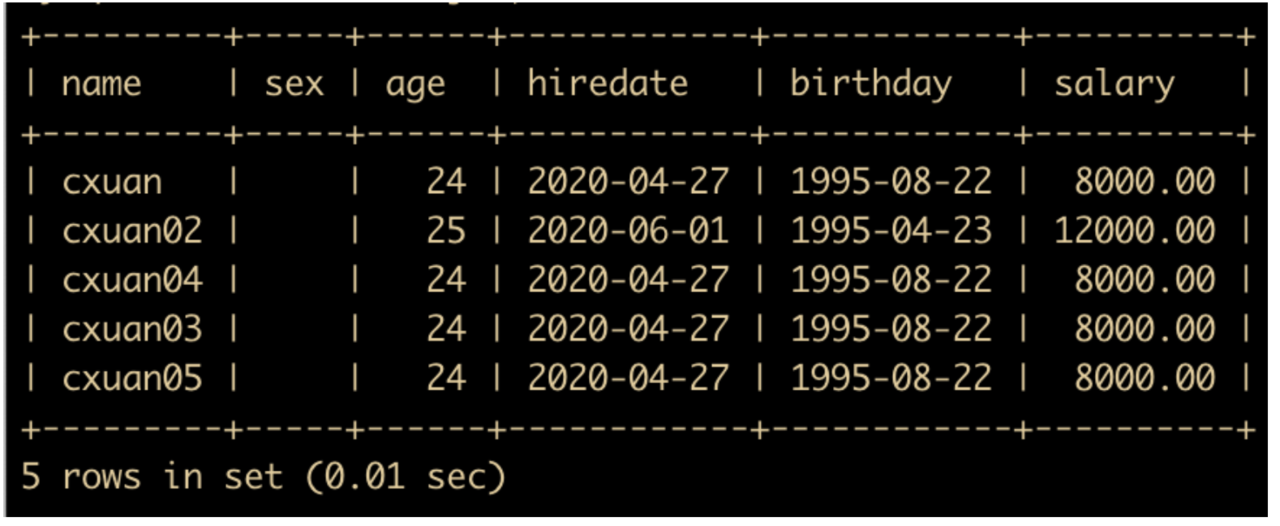This screenshot has height=526, width=1280.
Task: Click the birthday column header
Action: pyautogui.click(x=871, y=84)
